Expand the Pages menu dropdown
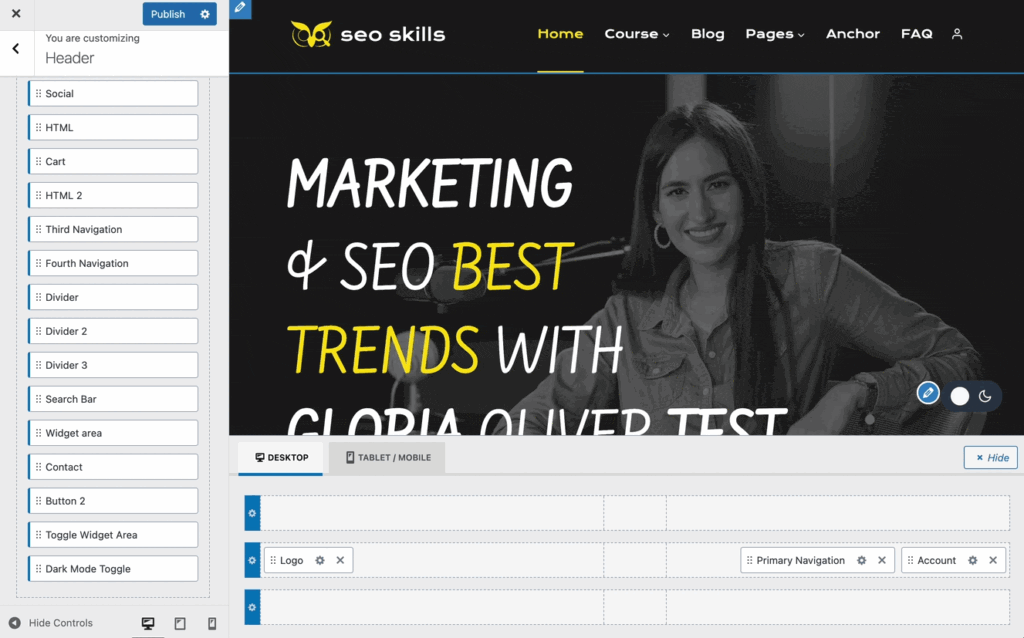This screenshot has width=1024, height=638. 775,34
